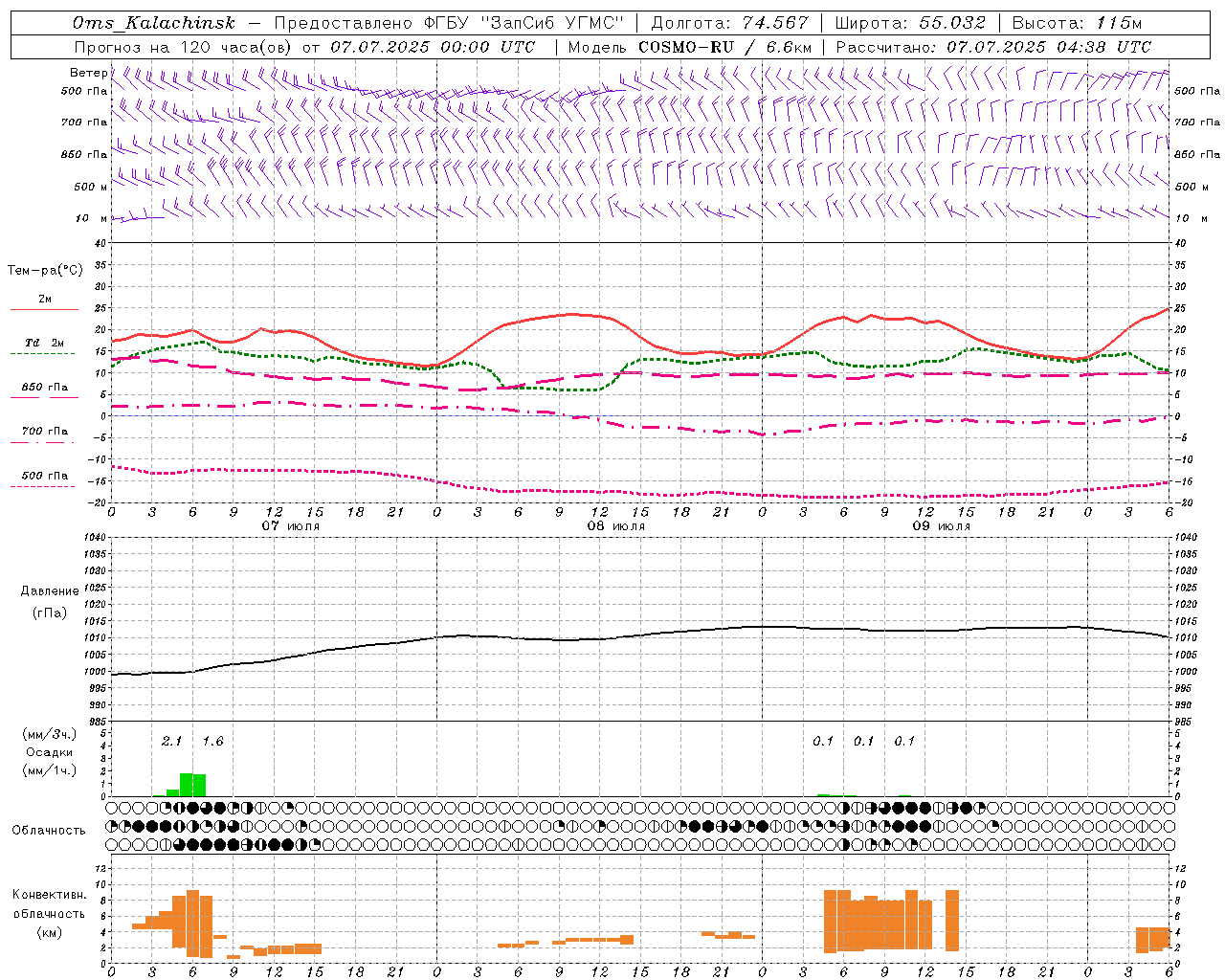Screen dimensions: 1225x980
Task: Click the "Конвективн." label
Action: tap(50, 895)
